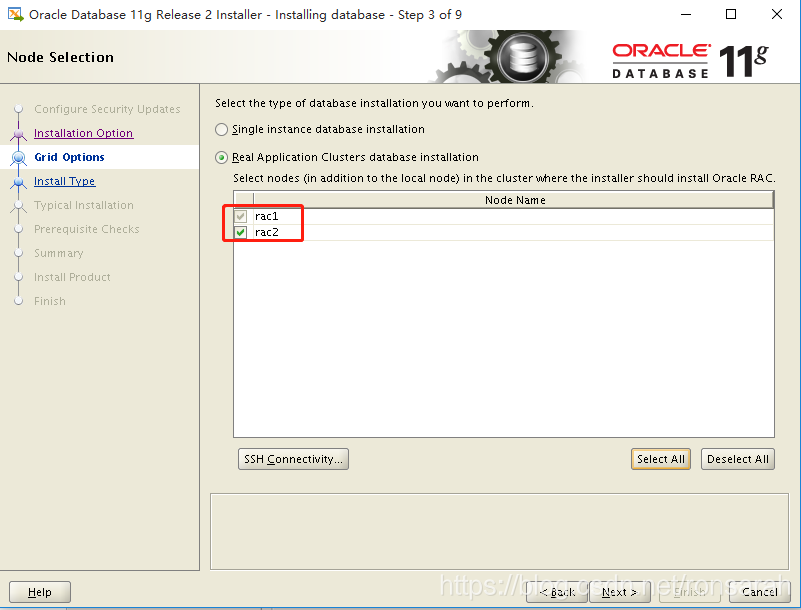Open the Help dialog
The height and width of the screenshot is (610, 801).
[39, 591]
